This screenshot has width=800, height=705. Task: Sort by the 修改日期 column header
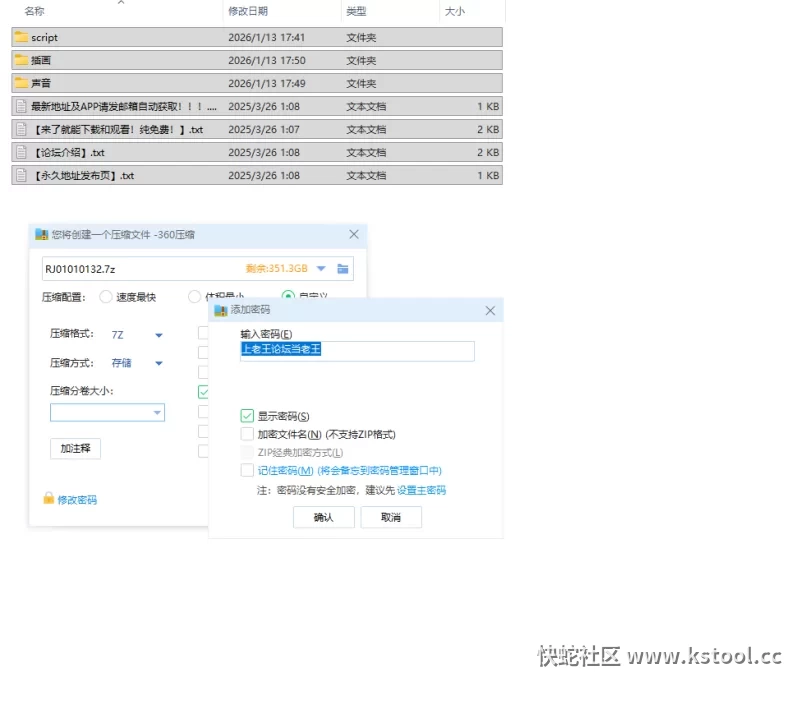[x=248, y=11]
